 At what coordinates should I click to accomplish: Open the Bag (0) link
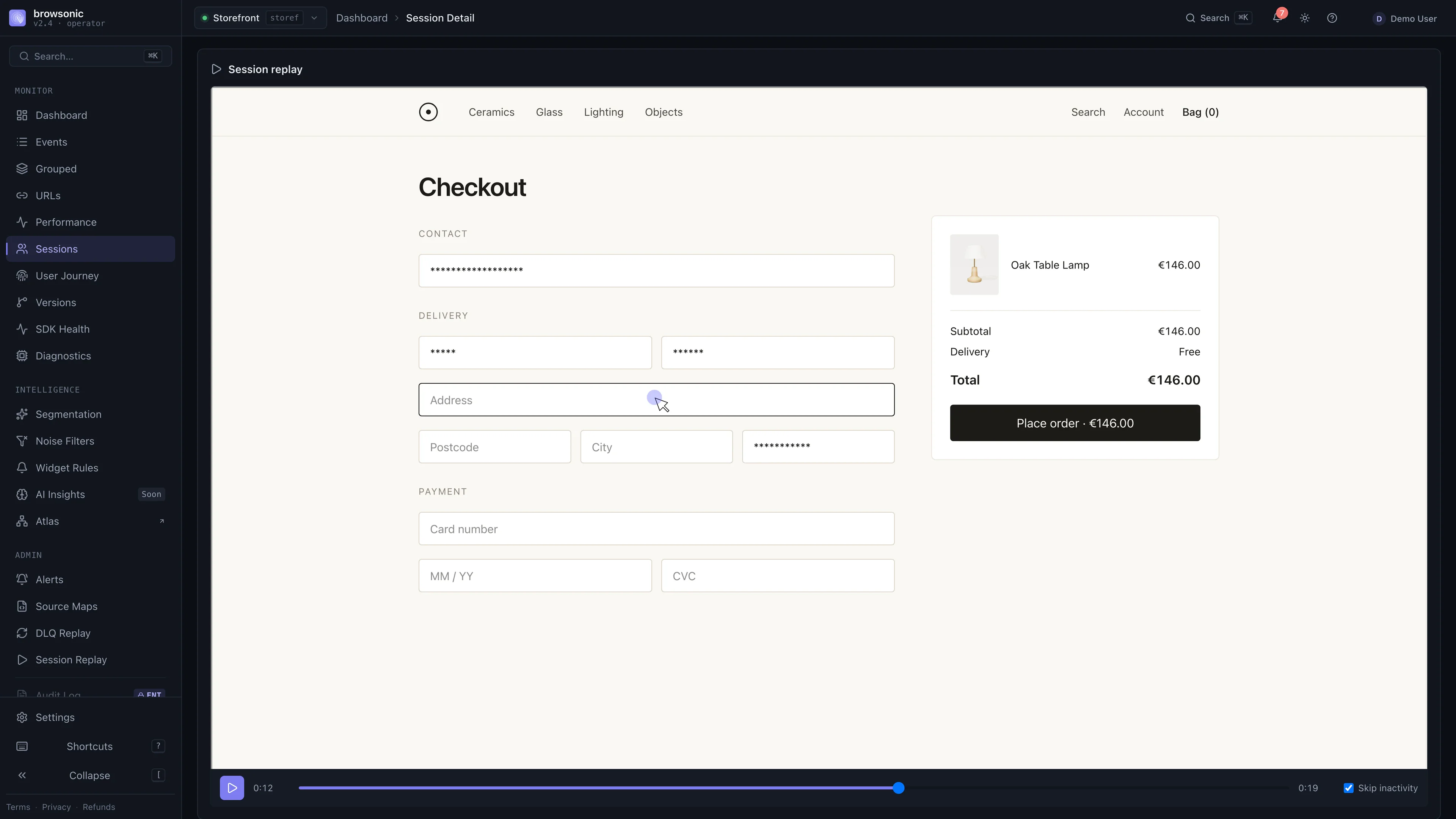[1200, 112]
